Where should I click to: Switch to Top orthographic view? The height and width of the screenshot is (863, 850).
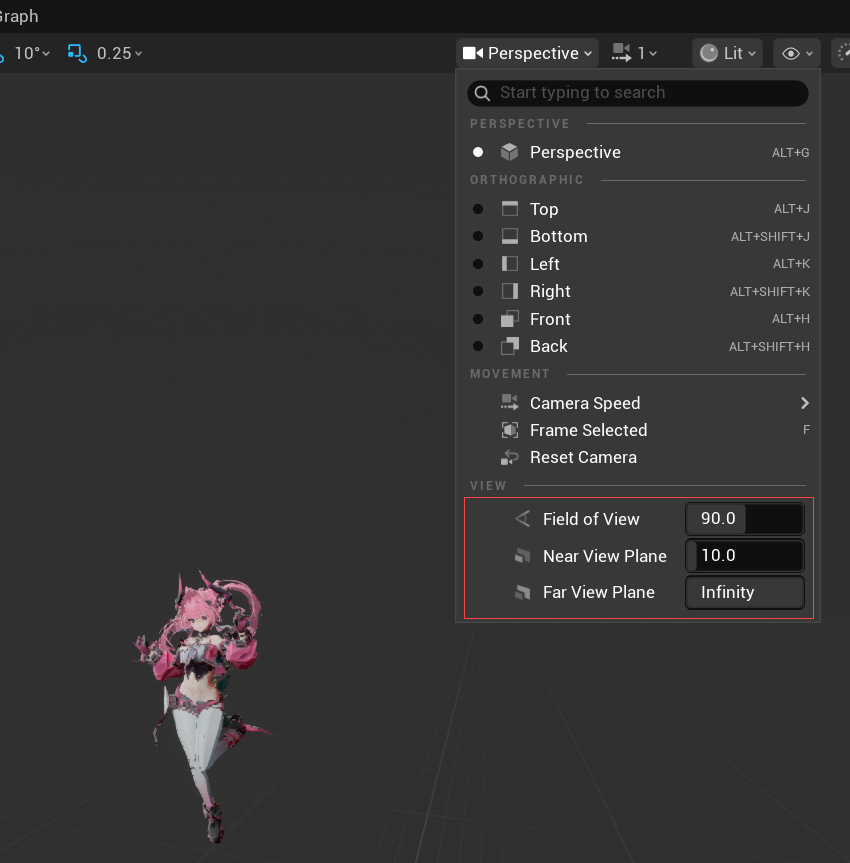[x=638, y=209]
